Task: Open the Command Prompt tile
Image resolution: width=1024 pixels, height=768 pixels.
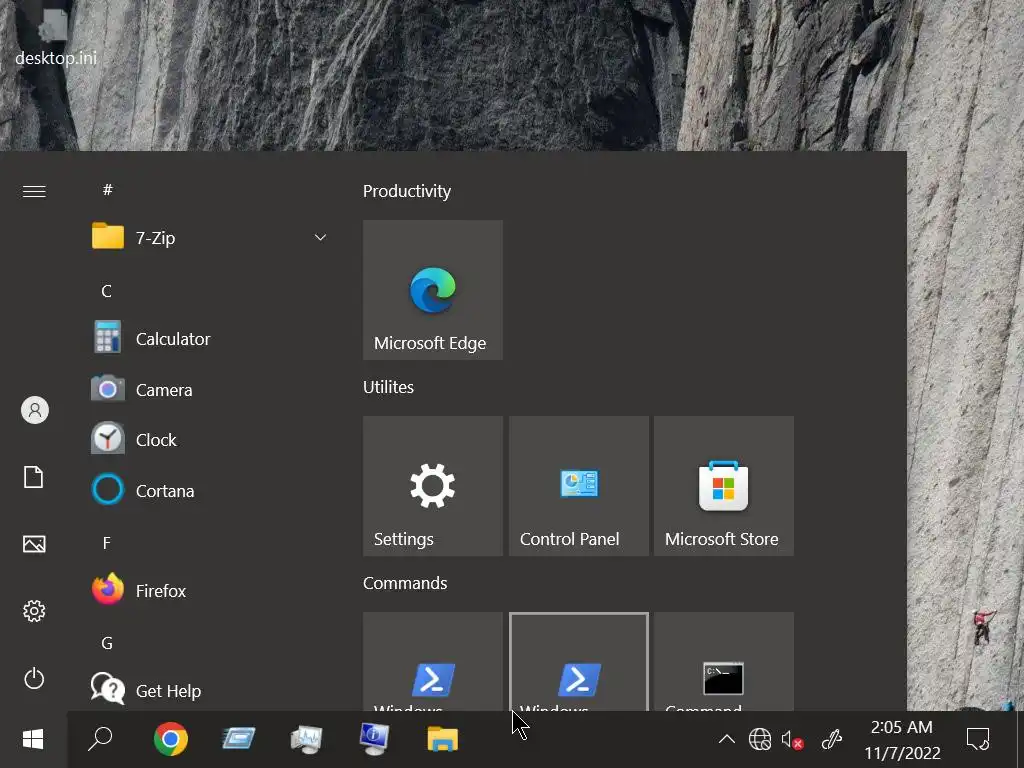Action: pos(724,662)
